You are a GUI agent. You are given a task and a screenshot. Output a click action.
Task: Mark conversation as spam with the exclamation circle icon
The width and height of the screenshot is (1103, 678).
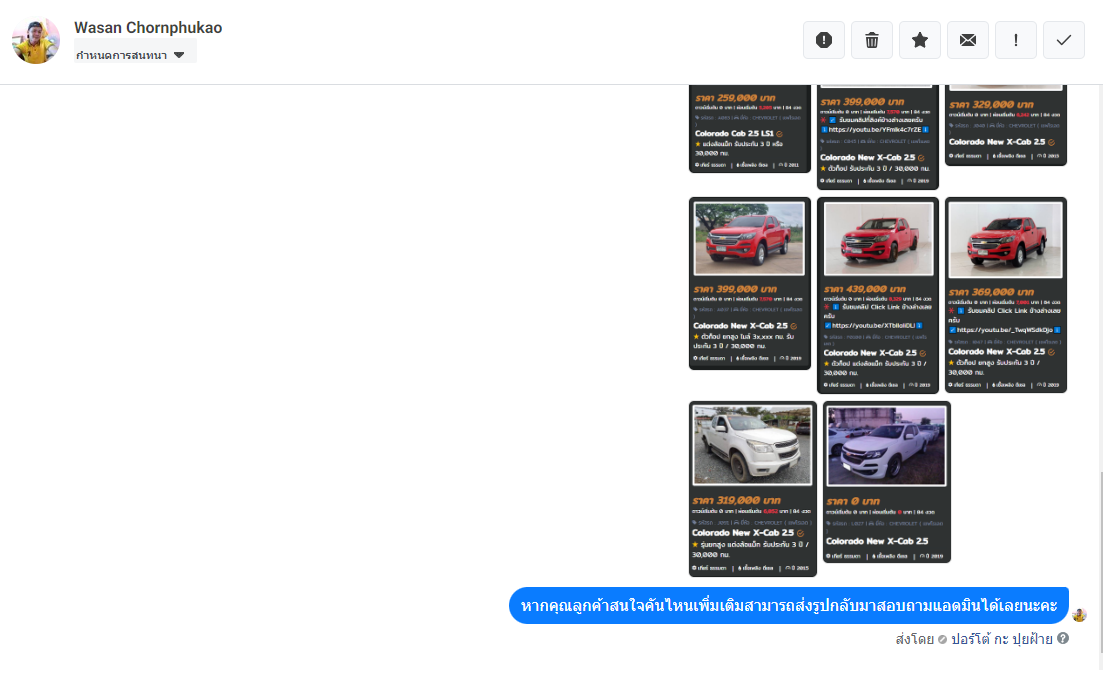(x=824, y=40)
